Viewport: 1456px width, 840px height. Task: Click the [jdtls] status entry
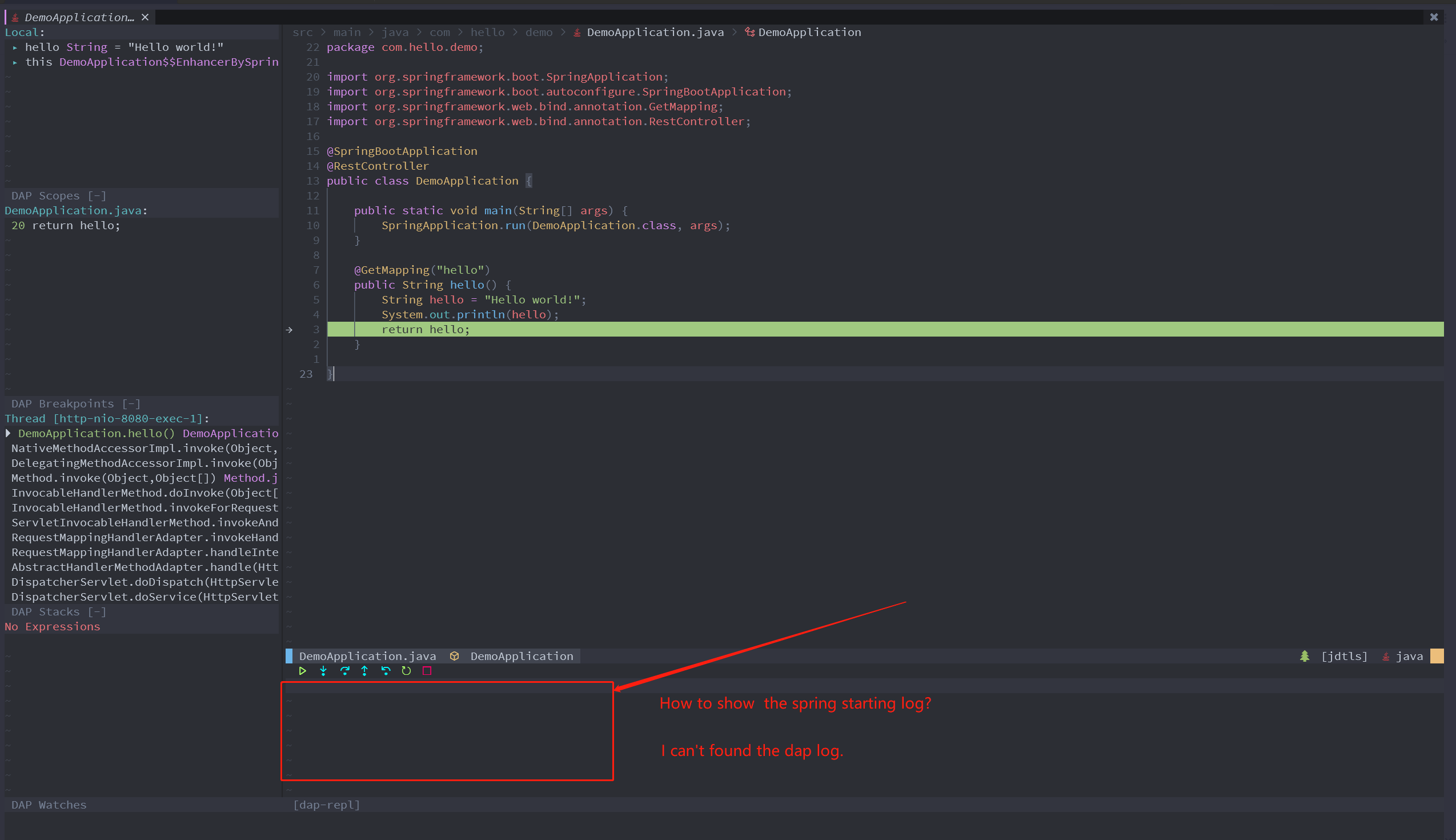[1344, 657]
